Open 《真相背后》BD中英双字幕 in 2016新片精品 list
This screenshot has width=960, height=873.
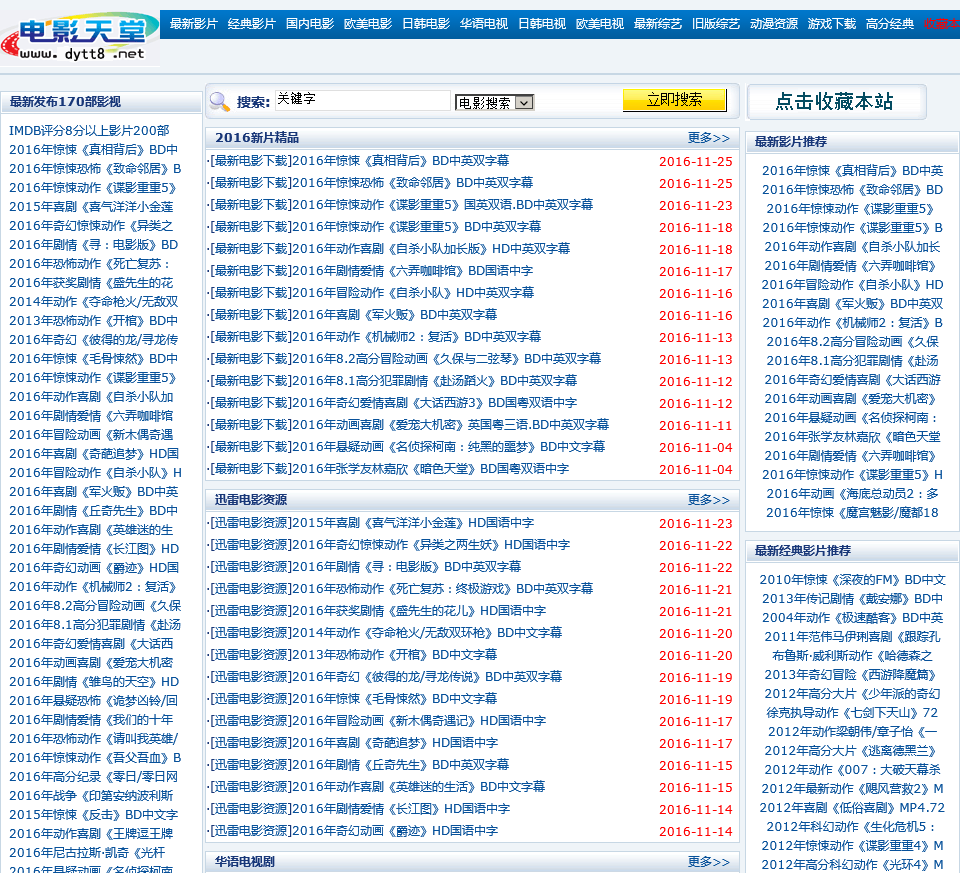click(x=400, y=161)
